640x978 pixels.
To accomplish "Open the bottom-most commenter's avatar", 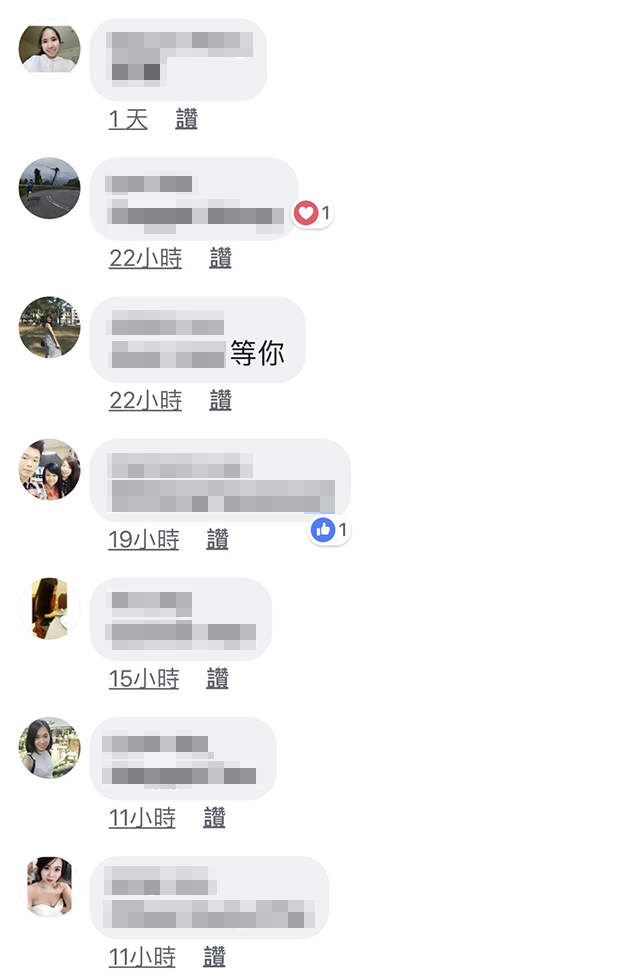I will coord(50,886).
